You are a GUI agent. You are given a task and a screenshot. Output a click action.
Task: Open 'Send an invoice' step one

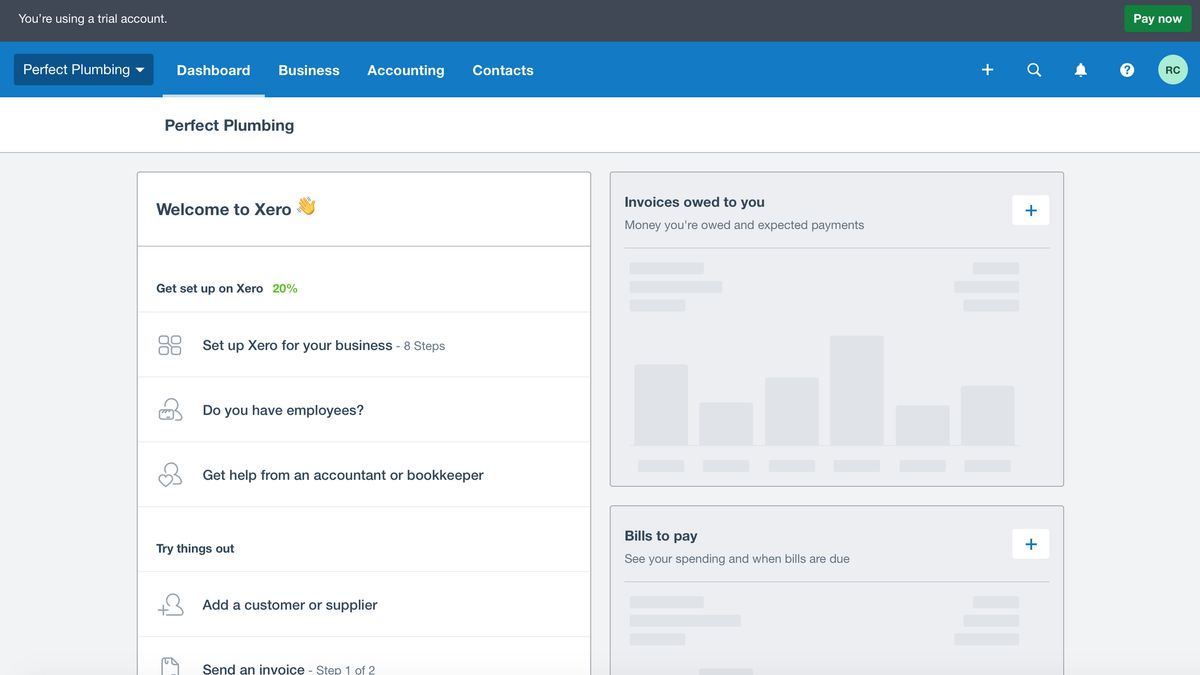pyautogui.click(x=253, y=668)
